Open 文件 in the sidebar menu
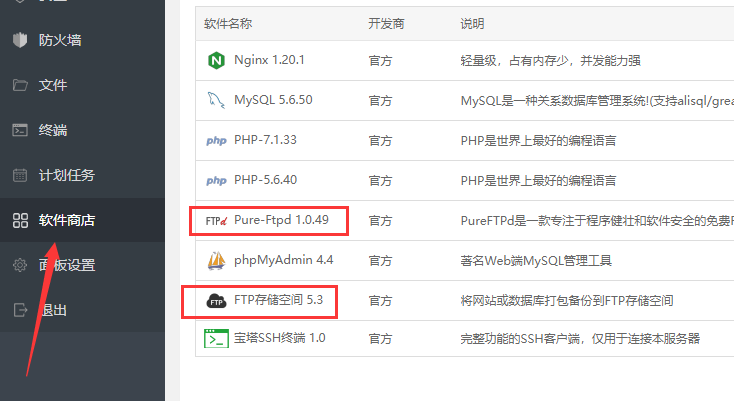The width and height of the screenshot is (734, 401). point(53,85)
